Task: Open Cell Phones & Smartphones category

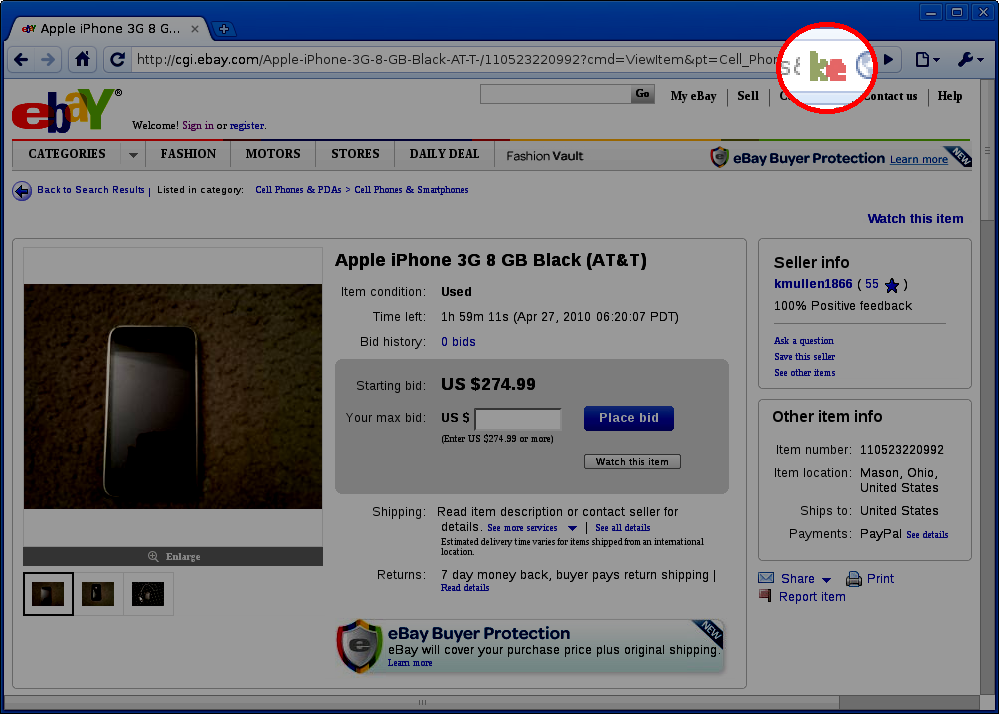Action: point(411,190)
